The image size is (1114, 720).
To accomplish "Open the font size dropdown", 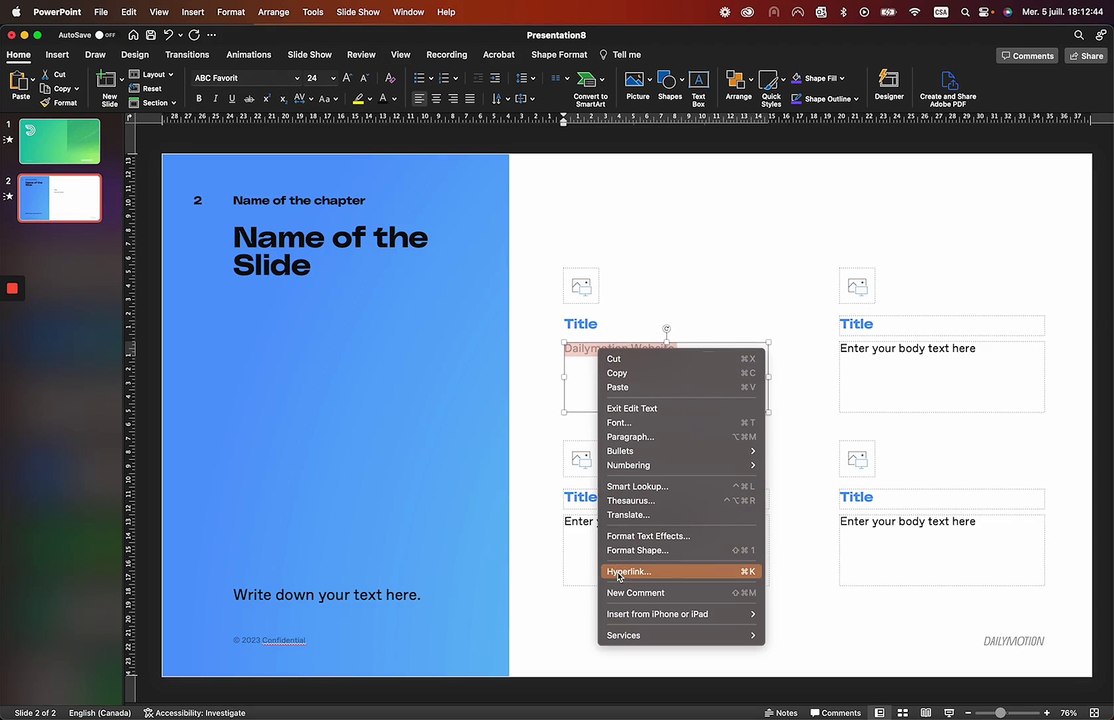I will 332,78.
